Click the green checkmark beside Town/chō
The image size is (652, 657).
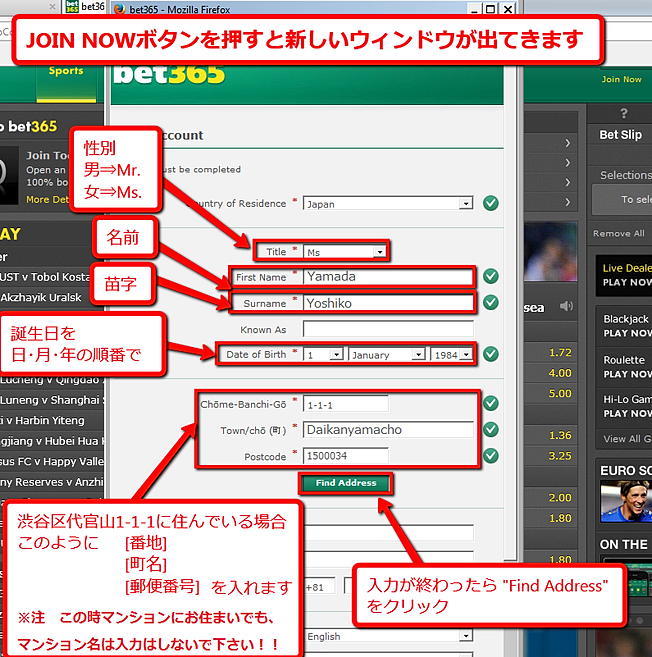491,429
